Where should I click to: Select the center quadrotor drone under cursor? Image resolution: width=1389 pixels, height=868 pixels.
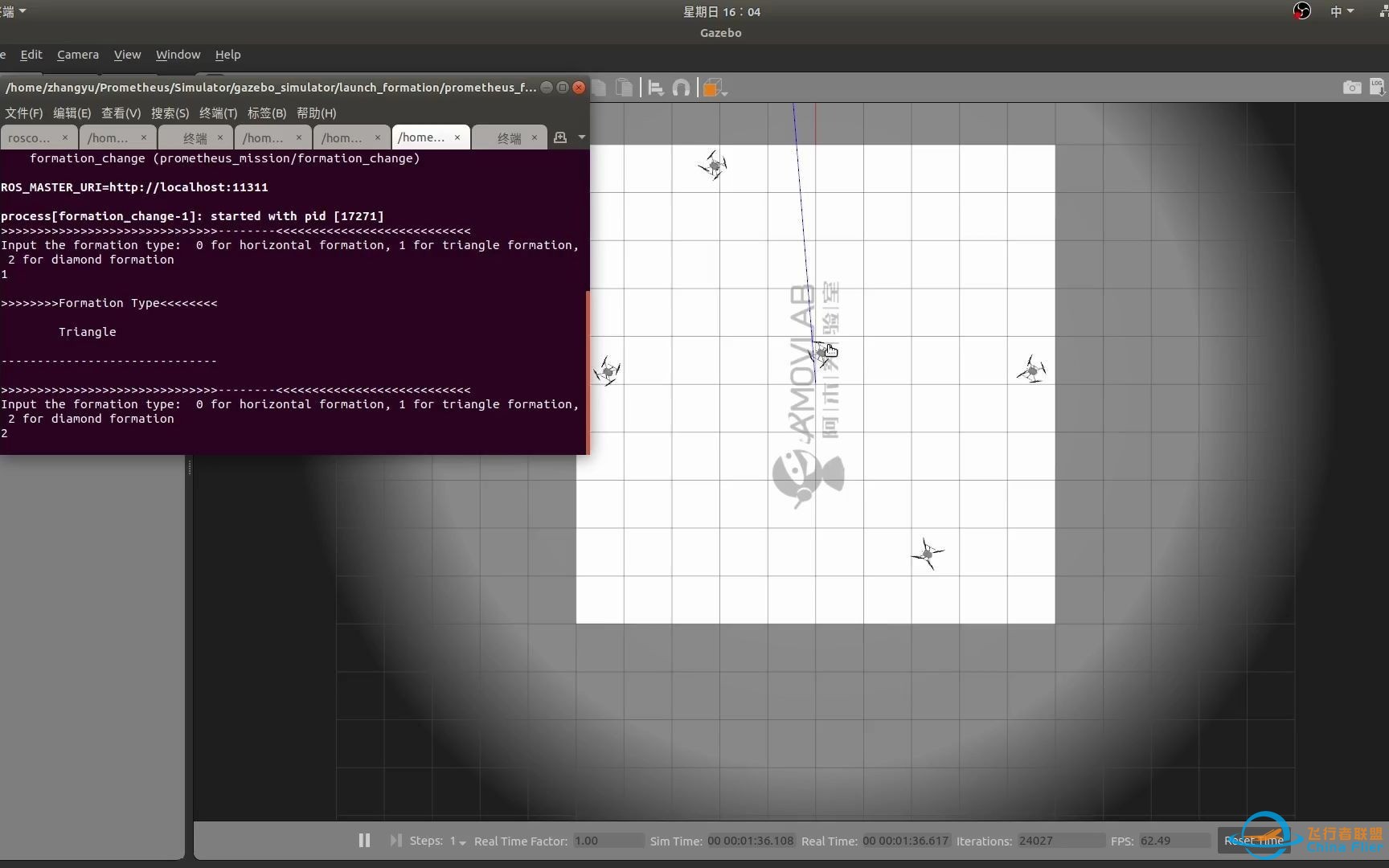coord(821,354)
